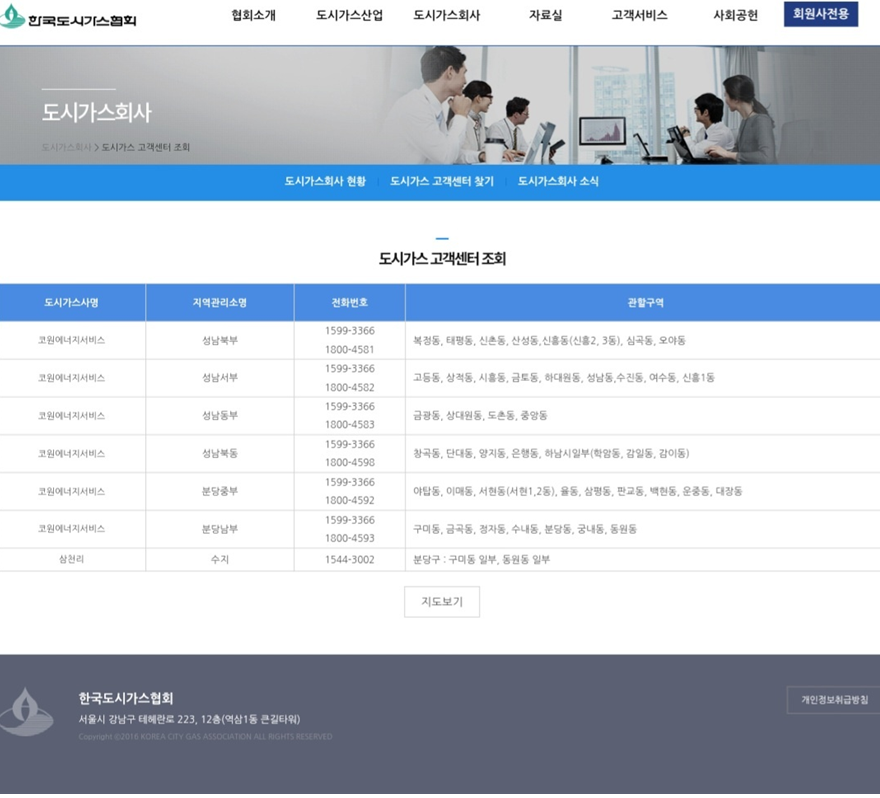Select the 분당중부 row for 코원에너지서비스
Image resolution: width=880 pixels, height=798 pixels.
coord(440,491)
